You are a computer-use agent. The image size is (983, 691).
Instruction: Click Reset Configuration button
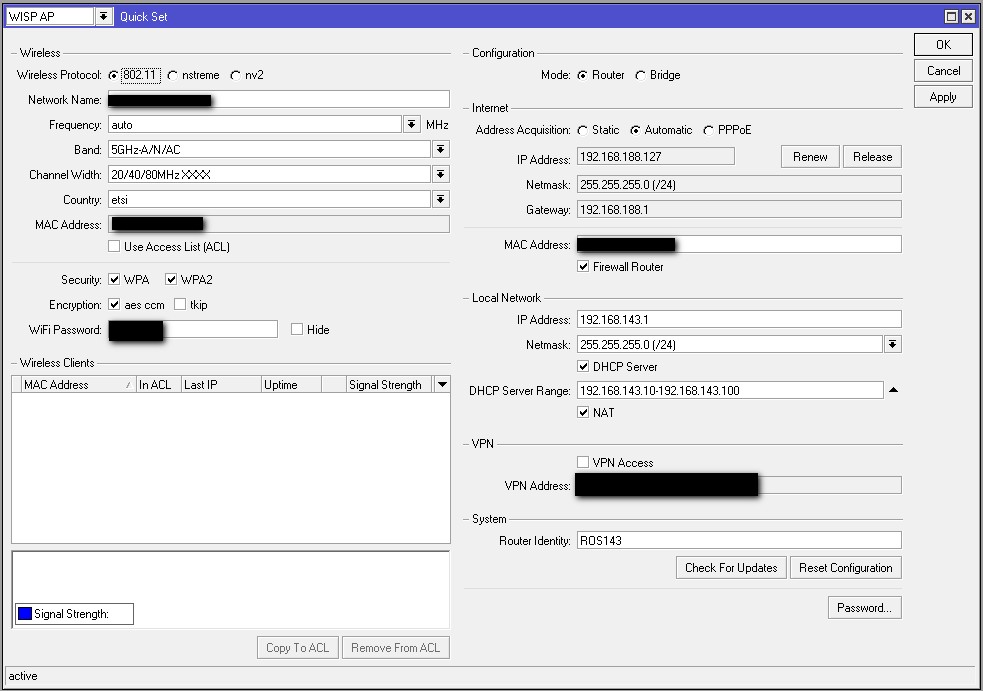click(846, 567)
